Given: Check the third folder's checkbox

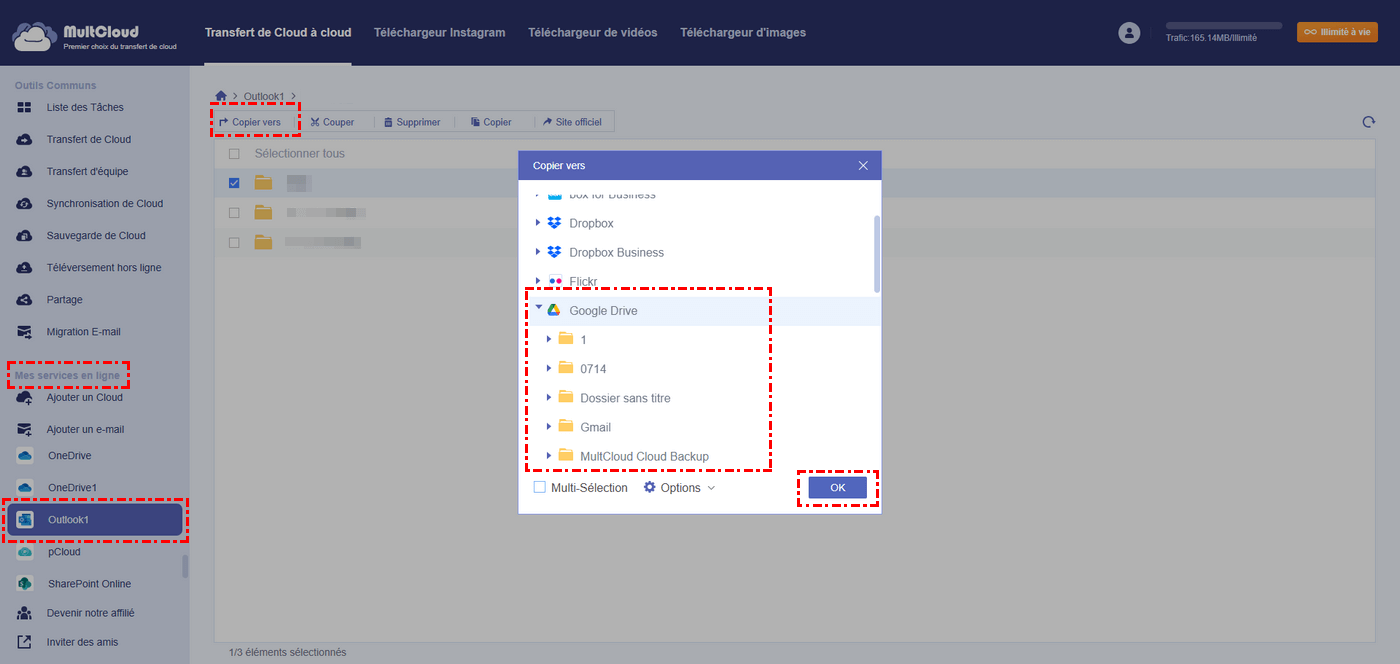Looking at the screenshot, I should tap(234, 242).
